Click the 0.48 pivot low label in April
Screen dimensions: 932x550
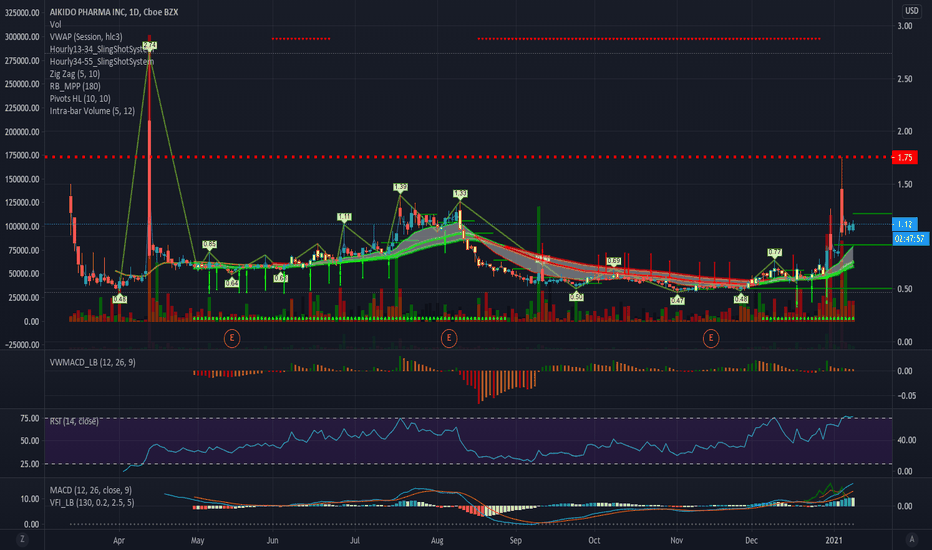pyautogui.click(x=119, y=300)
